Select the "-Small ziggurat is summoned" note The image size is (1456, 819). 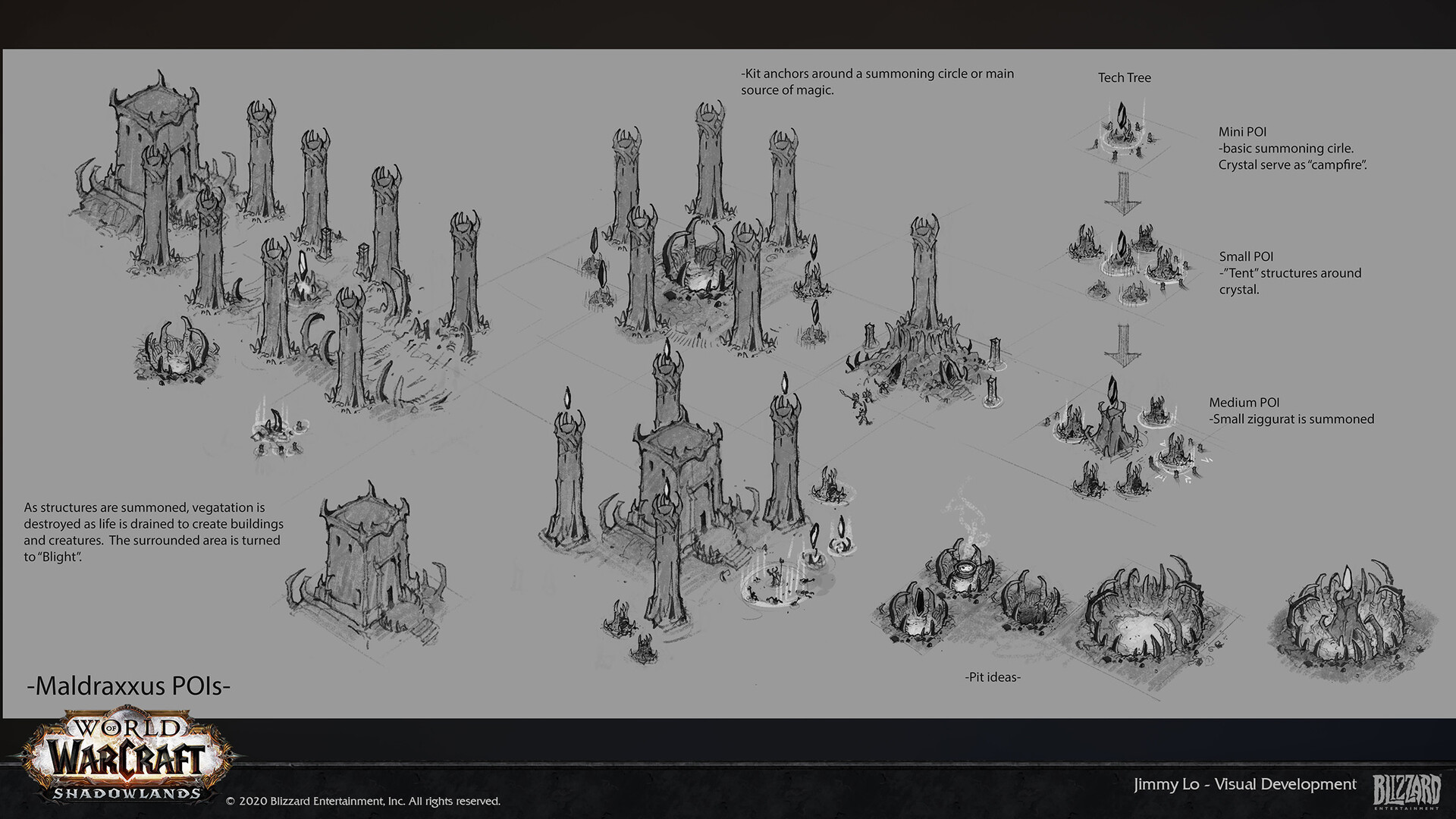tap(1291, 419)
